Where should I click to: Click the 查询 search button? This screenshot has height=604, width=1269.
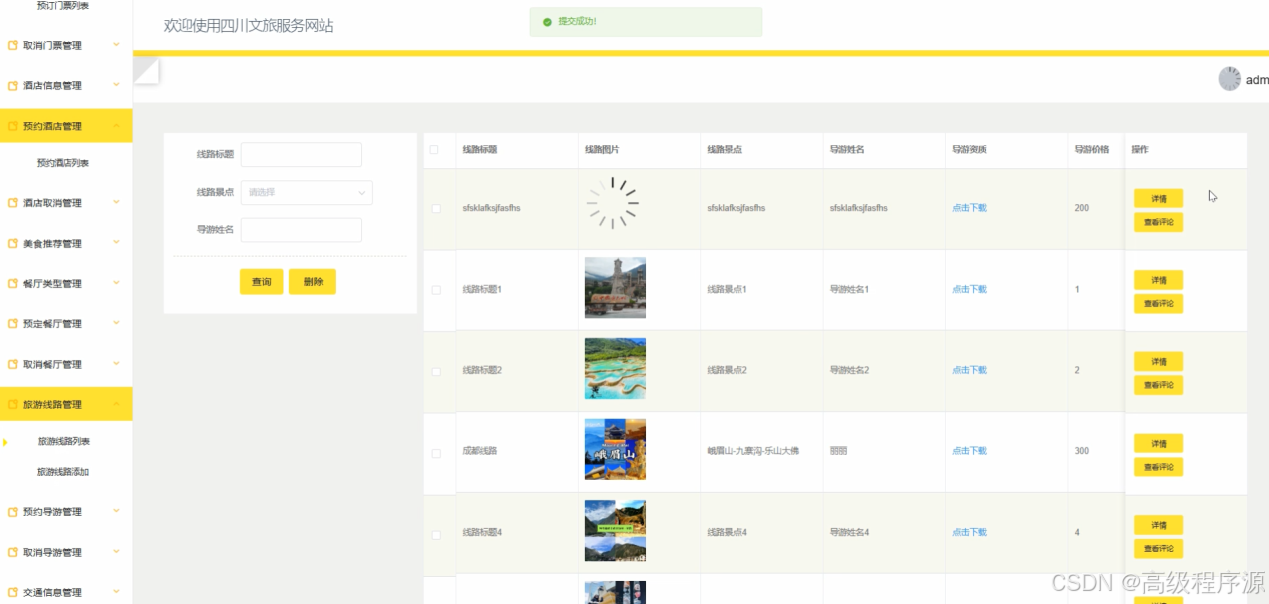[x=262, y=282]
